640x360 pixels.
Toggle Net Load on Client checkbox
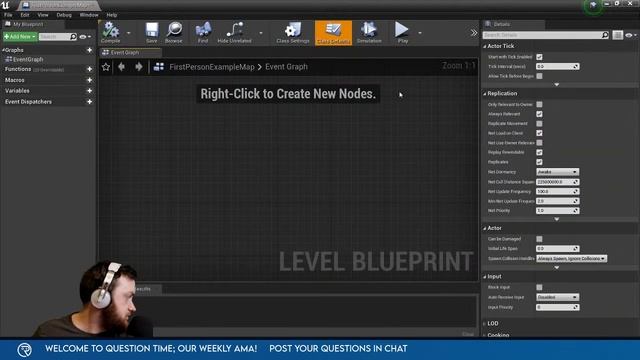(x=539, y=133)
